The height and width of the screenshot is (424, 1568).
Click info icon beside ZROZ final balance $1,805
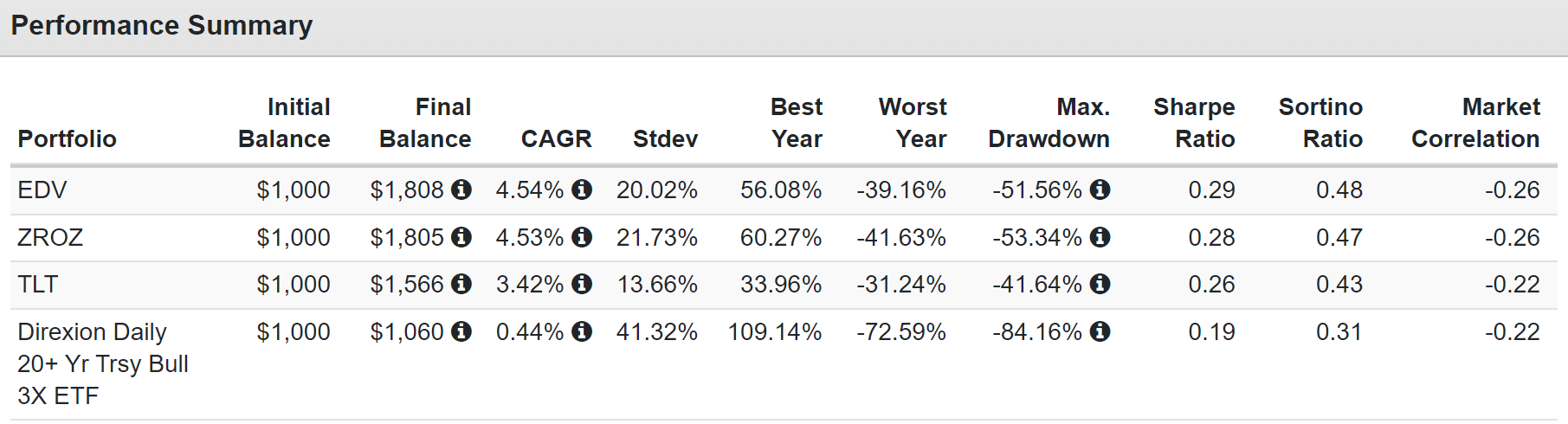coord(461,236)
